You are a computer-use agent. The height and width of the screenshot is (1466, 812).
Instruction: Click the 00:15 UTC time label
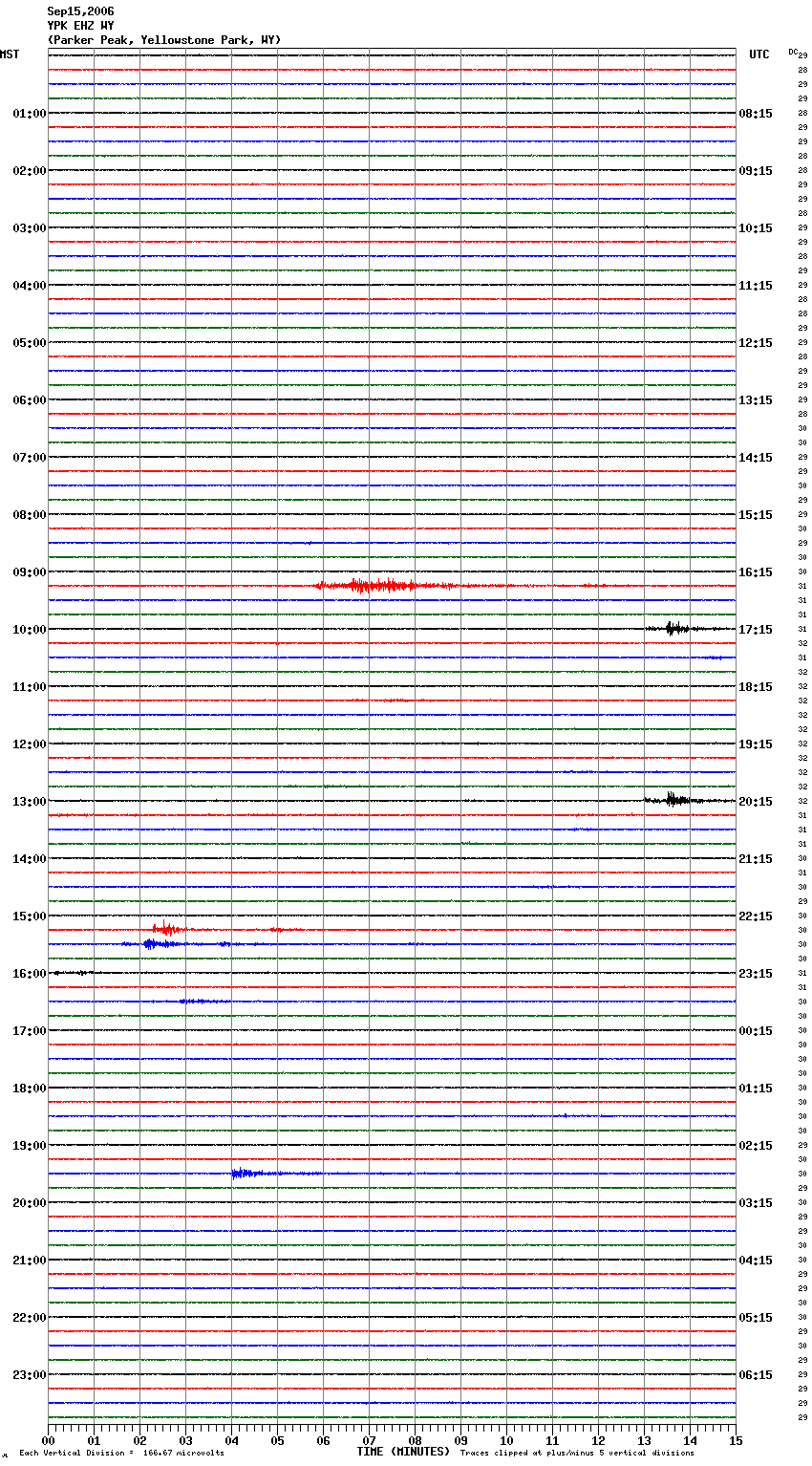point(756,1031)
